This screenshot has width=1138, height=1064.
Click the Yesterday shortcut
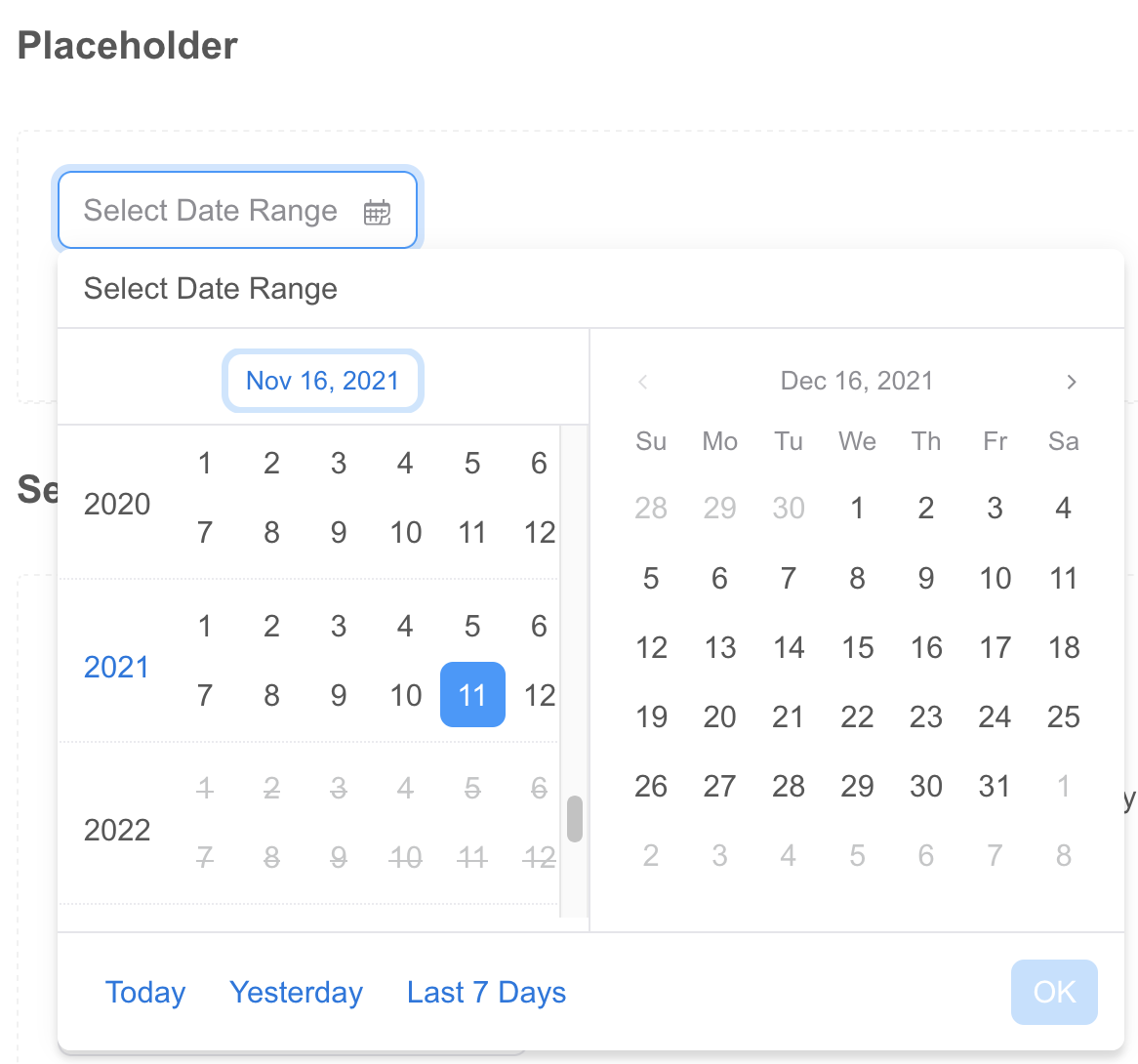[x=296, y=992]
